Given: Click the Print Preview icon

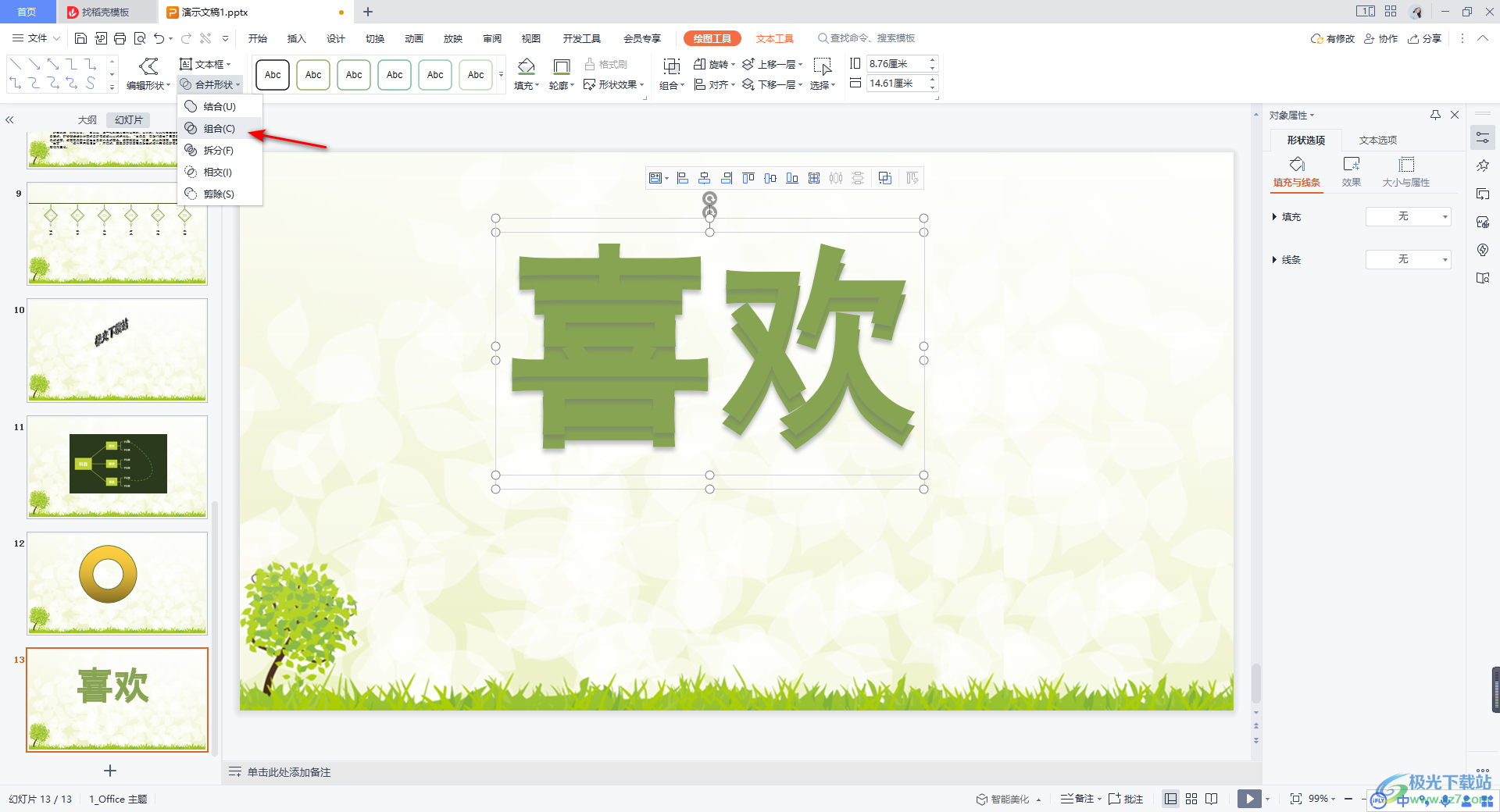Looking at the screenshot, I should point(140,38).
